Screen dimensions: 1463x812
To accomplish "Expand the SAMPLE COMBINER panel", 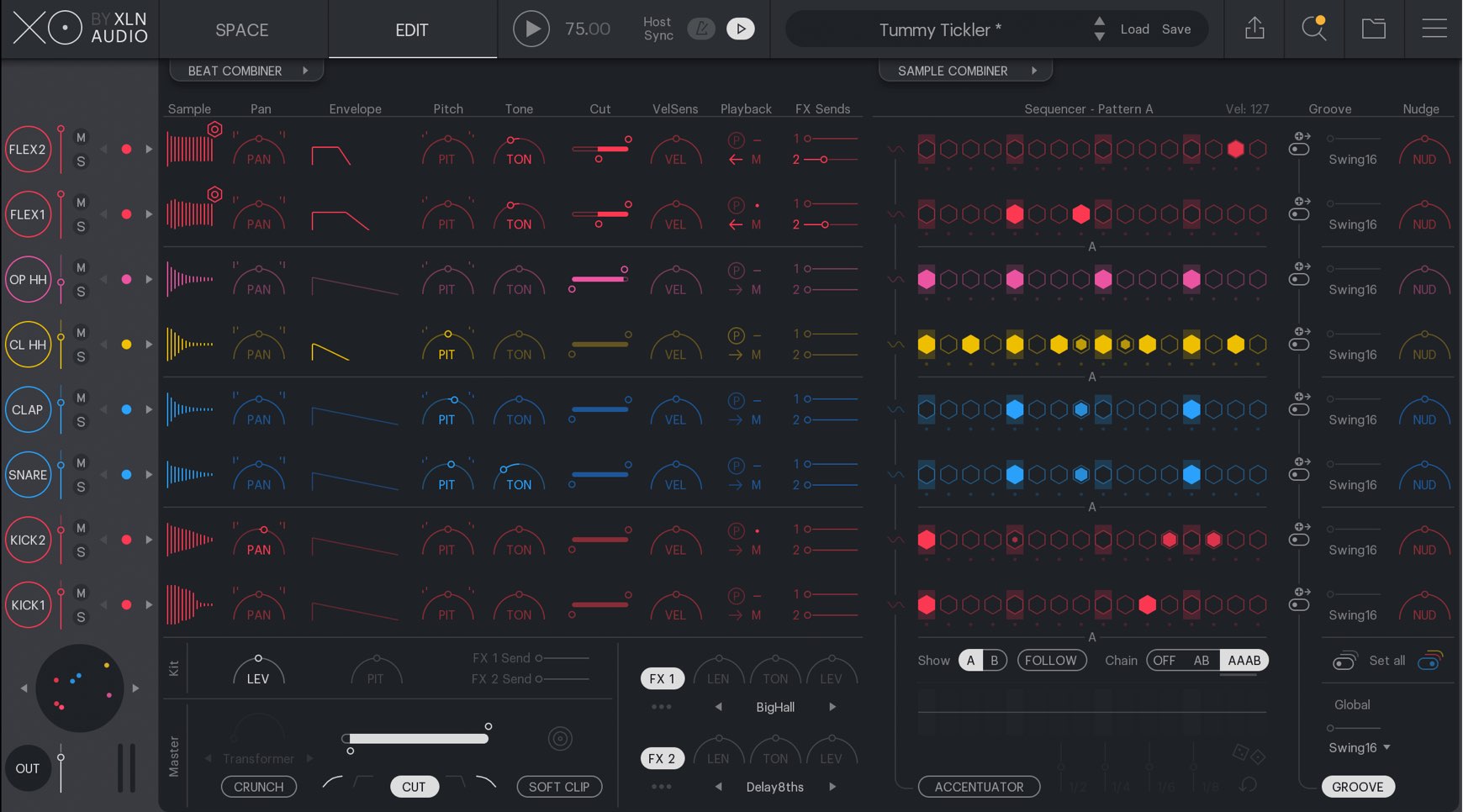I will [x=965, y=71].
